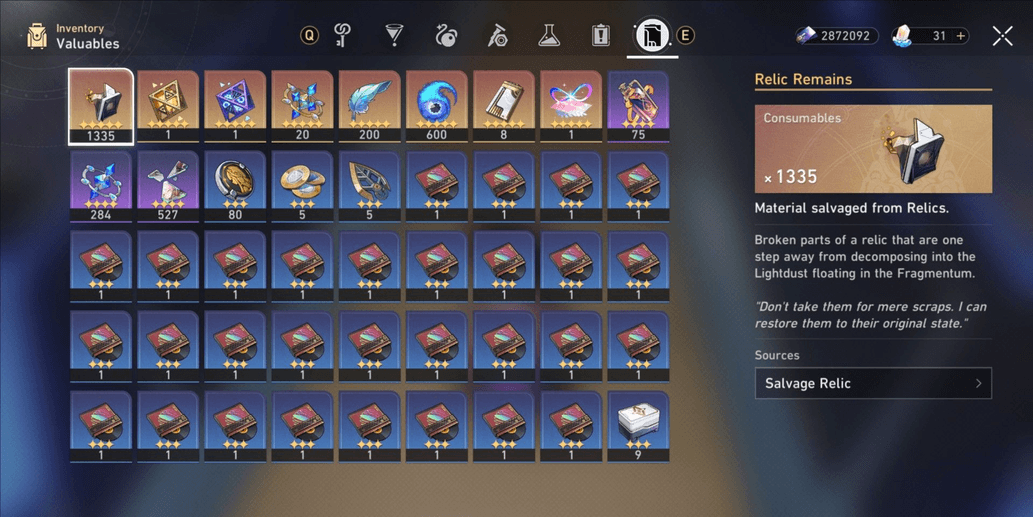This screenshot has width=1033, height=517.
Task: Open Salvage Relic source link
Action: (873, 383)
